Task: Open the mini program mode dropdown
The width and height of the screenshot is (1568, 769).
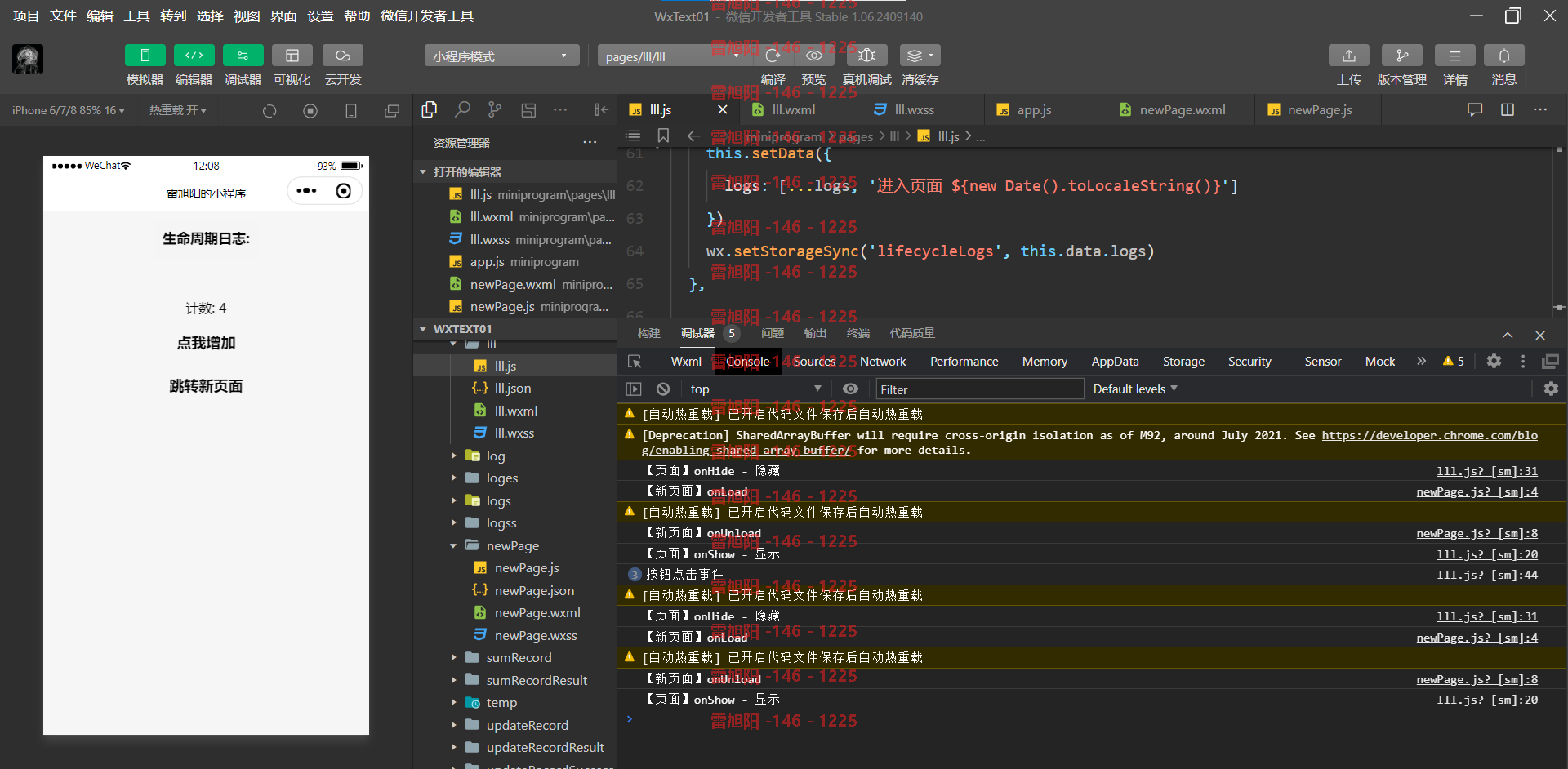Action: point(501,56)
